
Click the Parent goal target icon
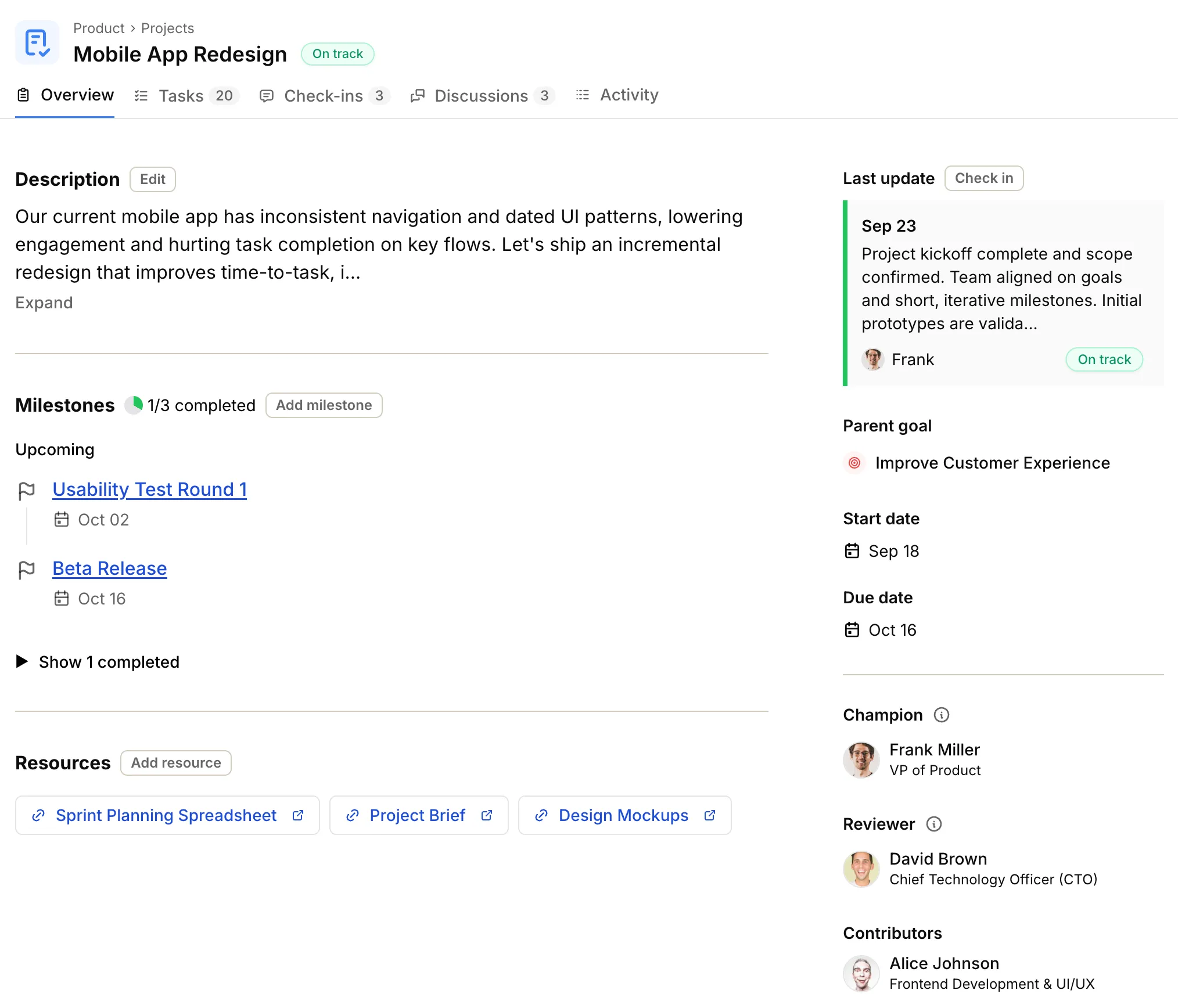854,463
